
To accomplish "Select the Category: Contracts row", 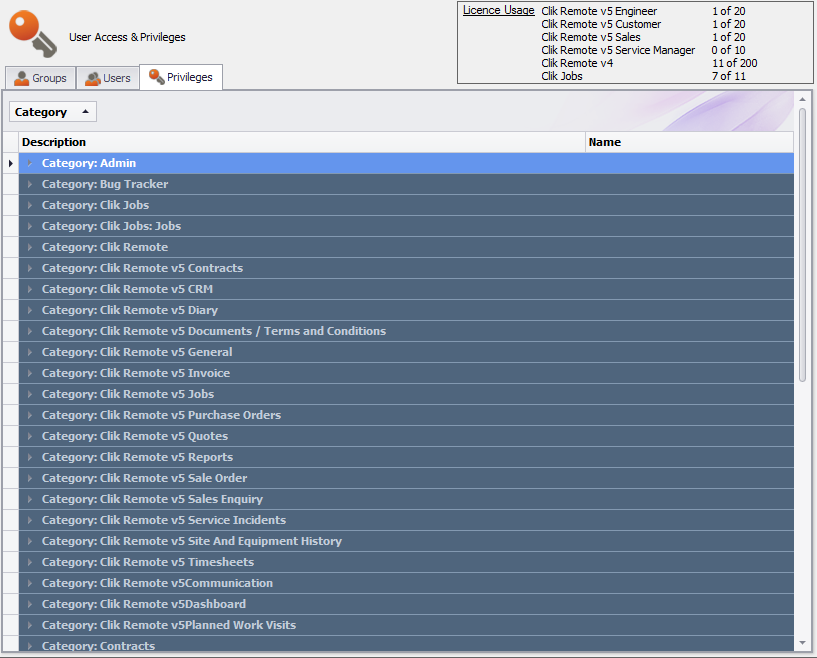I will coord(406,644).
